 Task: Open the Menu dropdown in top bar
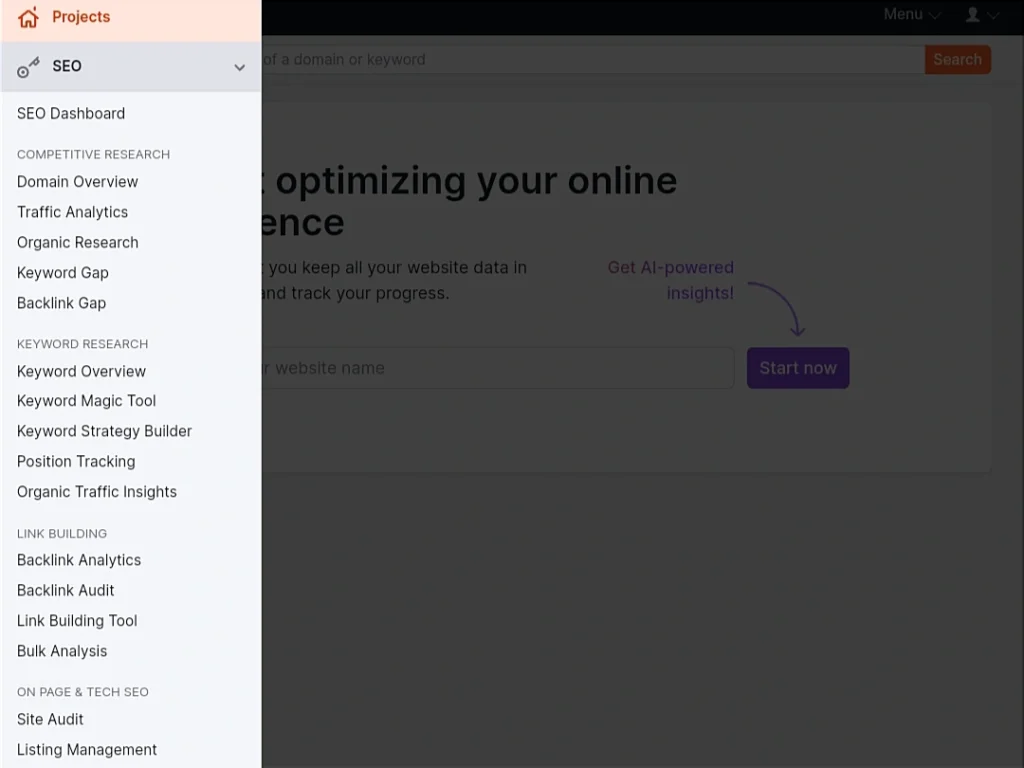(x=912, y=14)
